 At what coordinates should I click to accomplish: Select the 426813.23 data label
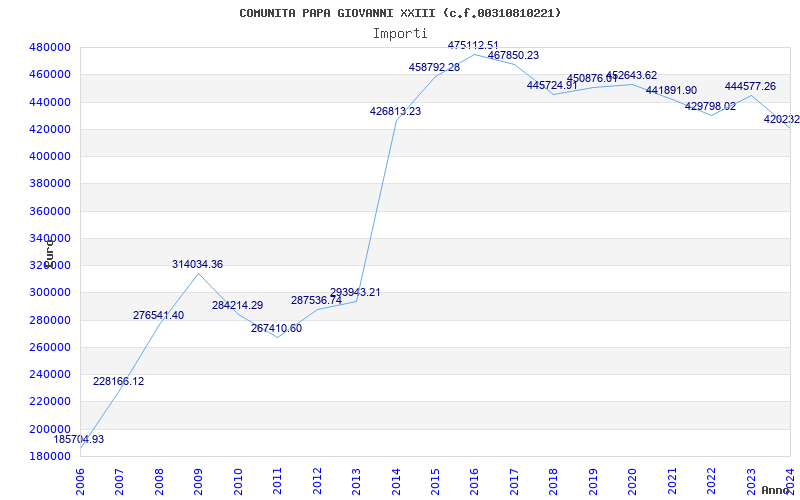395,111
